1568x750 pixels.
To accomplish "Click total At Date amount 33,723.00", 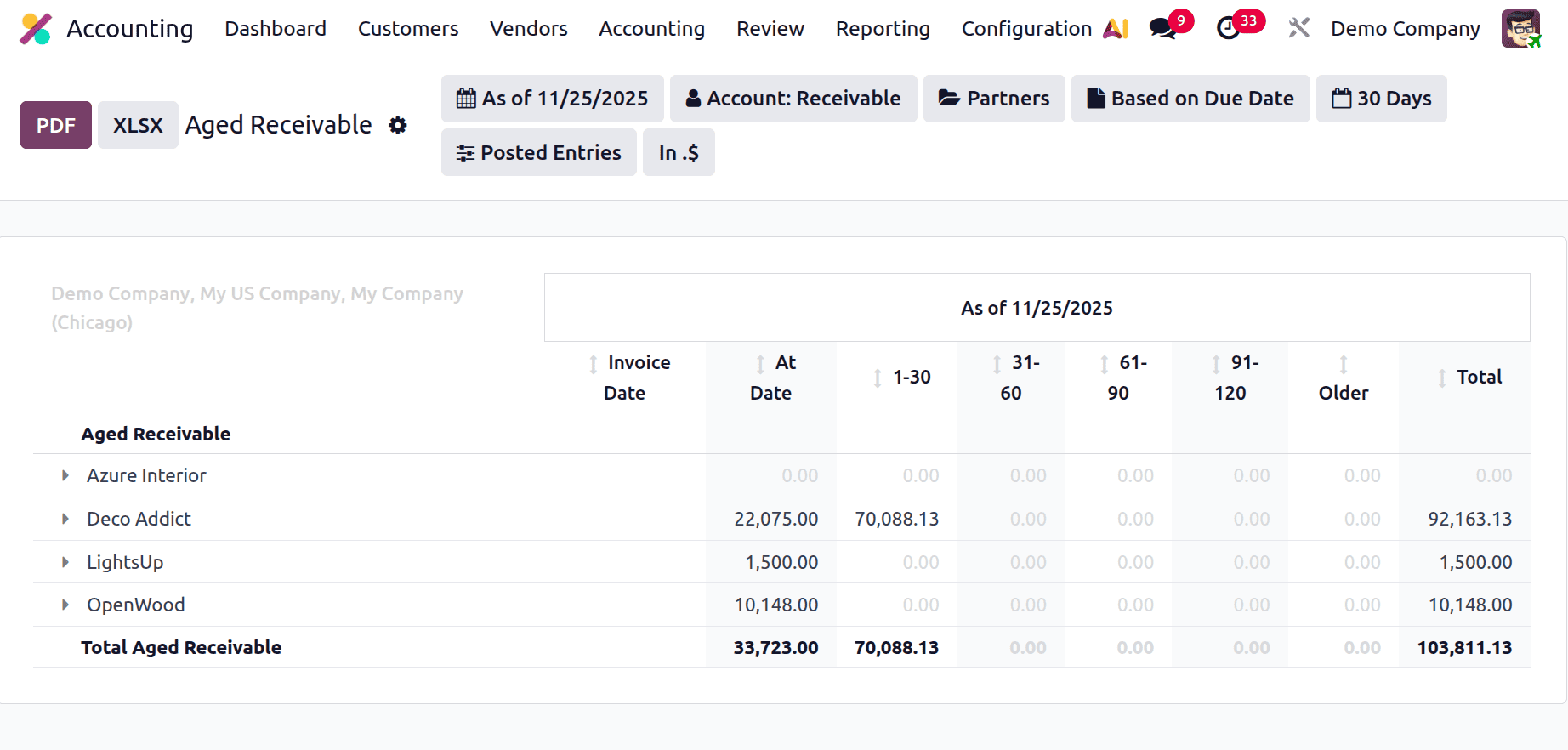I will pos(775,647).
